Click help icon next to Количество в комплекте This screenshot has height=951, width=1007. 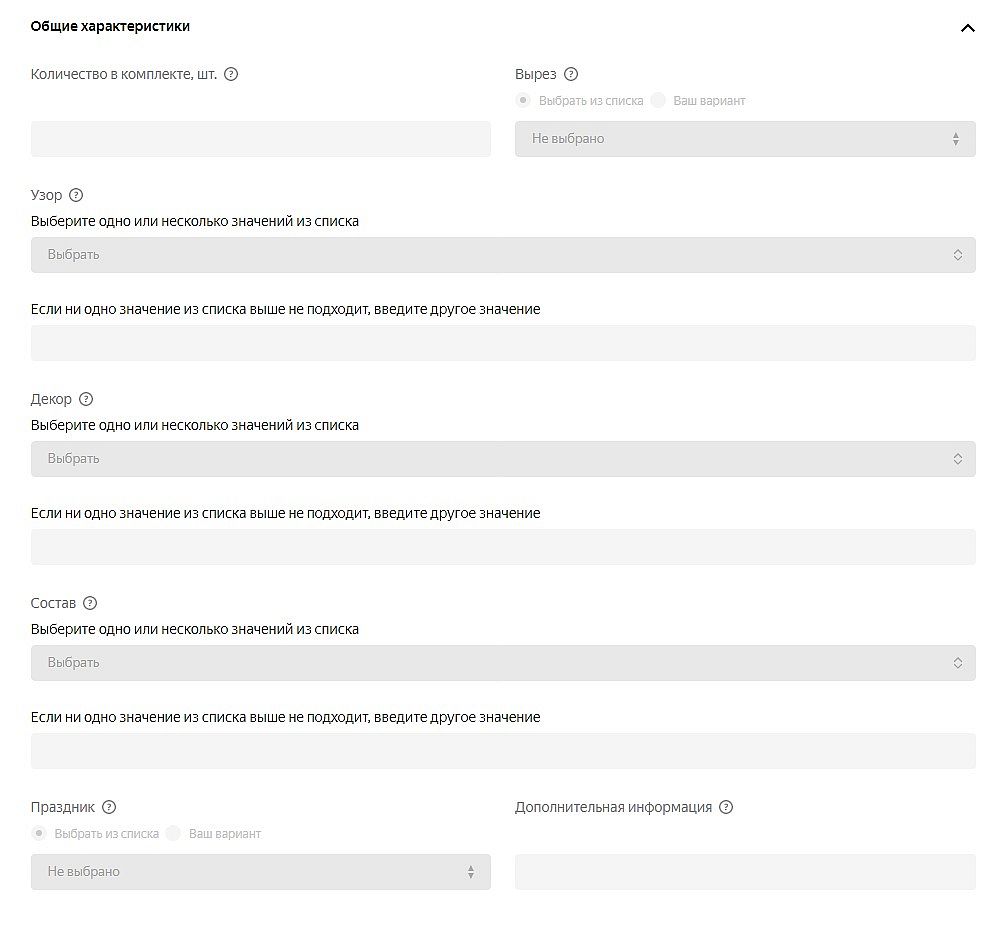click(231, 74)
